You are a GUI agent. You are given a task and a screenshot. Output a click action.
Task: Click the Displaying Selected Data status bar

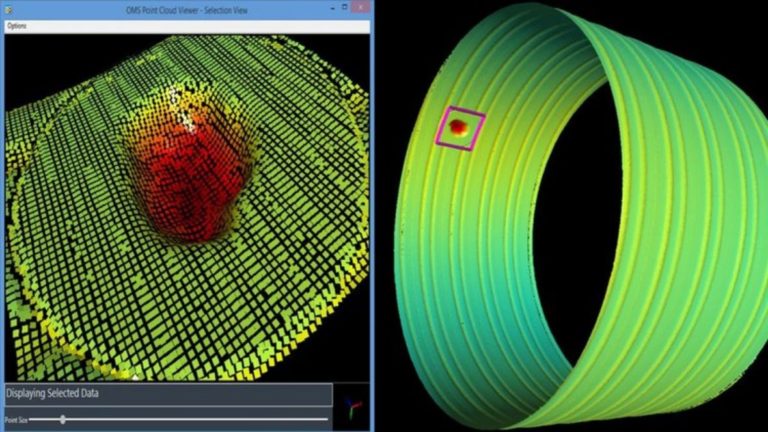click(167, 394)
